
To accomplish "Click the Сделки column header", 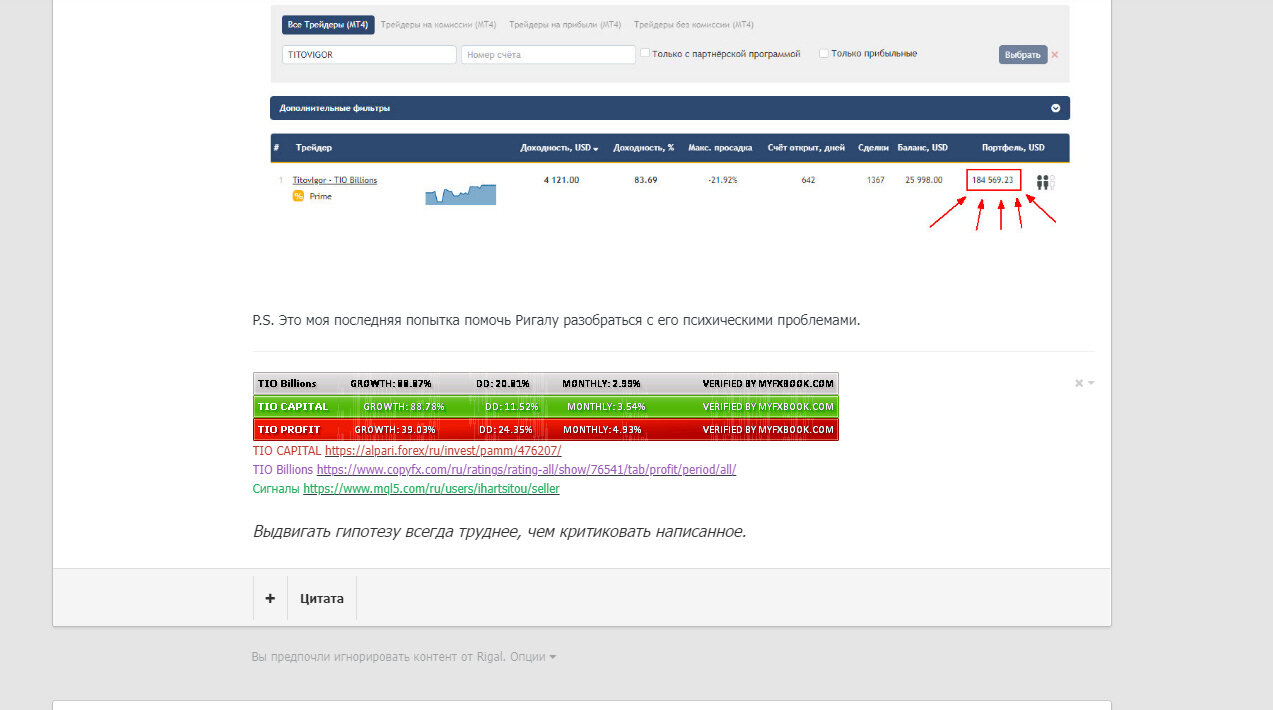I will 873,148.
